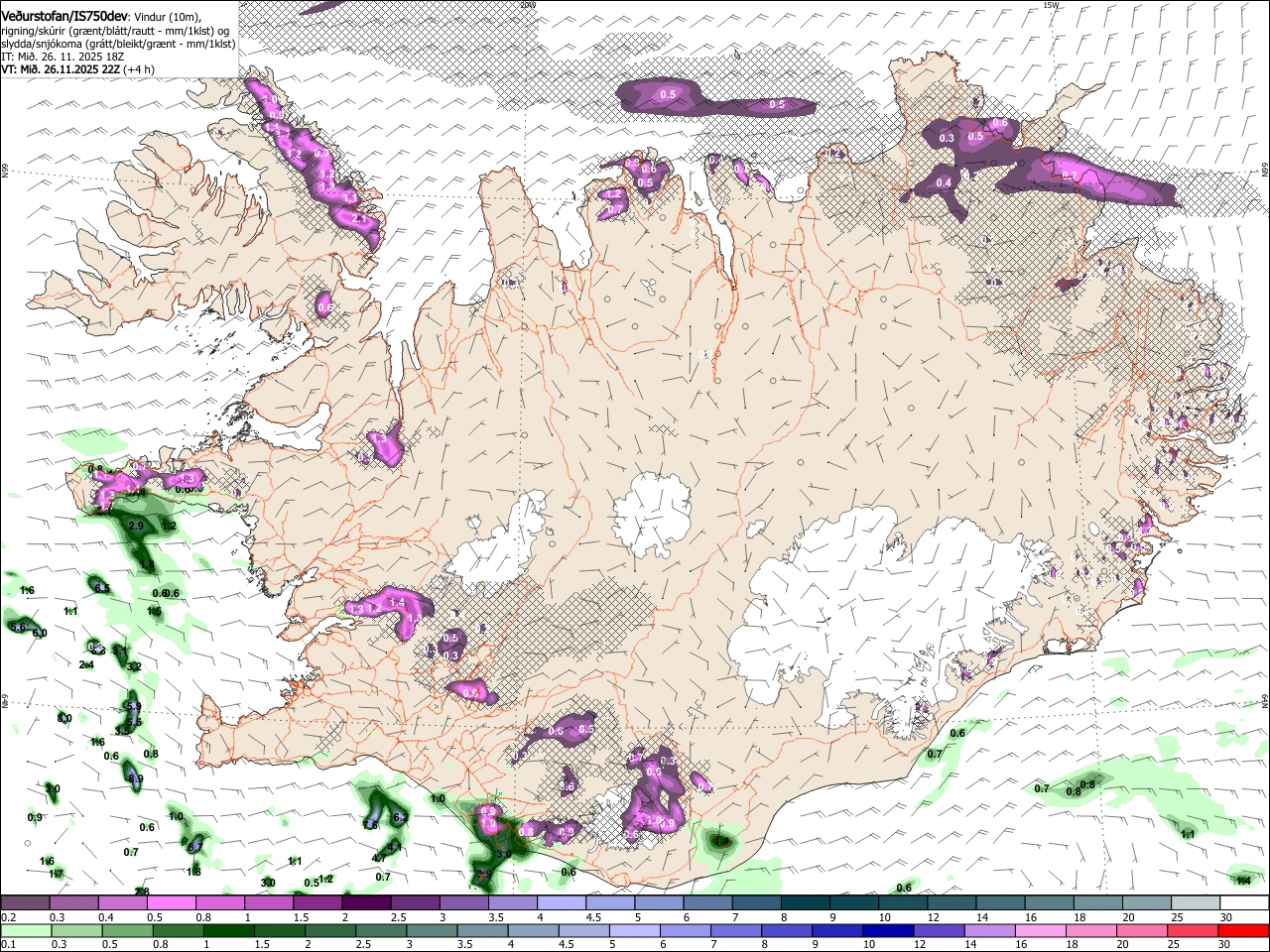Click the 'VT: Mið. 26.11.2025 22Z (+4 h)' line
1270x952 pixels.
point(78,69)
